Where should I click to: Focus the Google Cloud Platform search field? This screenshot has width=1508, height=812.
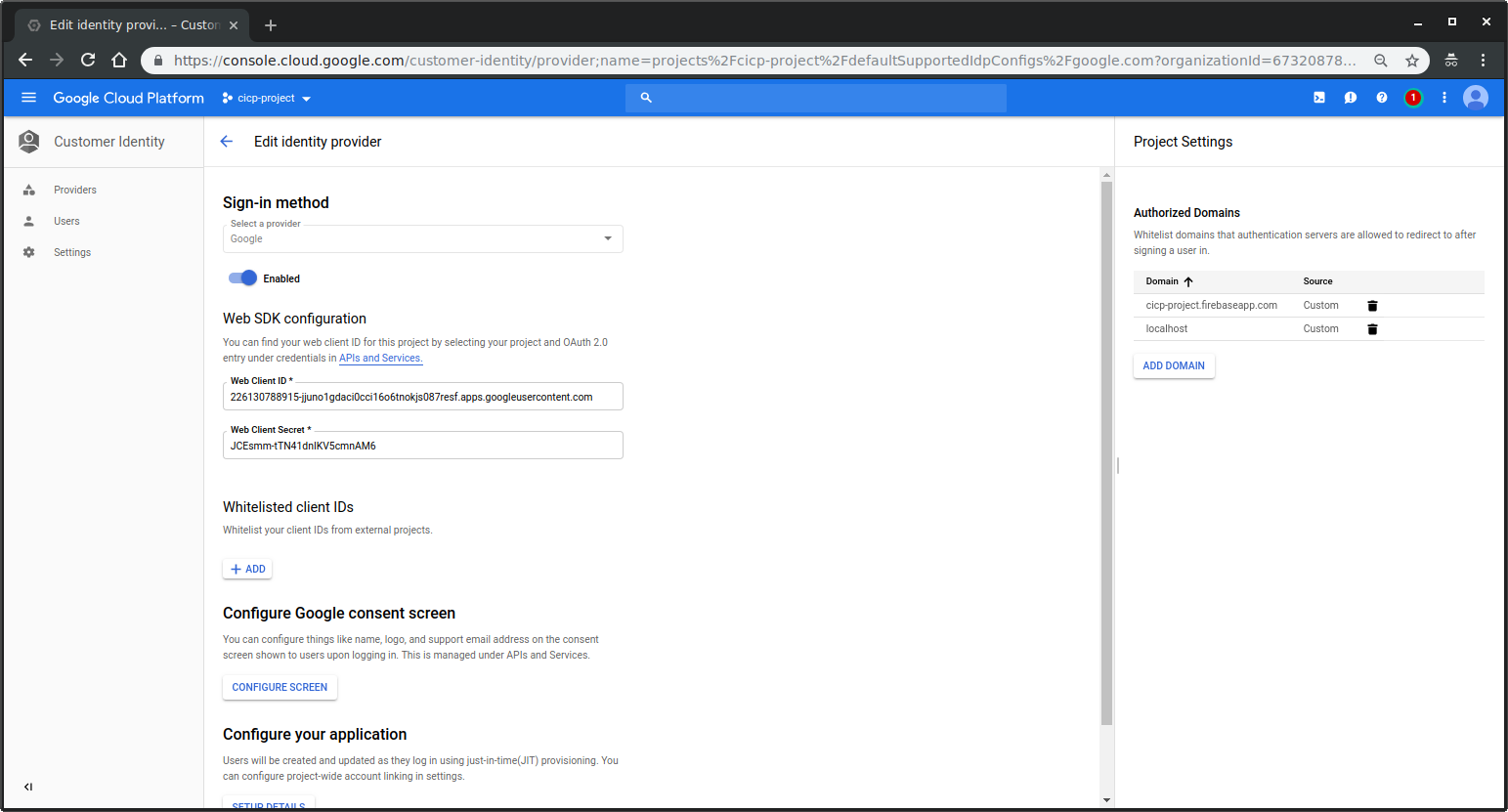pyautogui.click(x=816, y=98)
